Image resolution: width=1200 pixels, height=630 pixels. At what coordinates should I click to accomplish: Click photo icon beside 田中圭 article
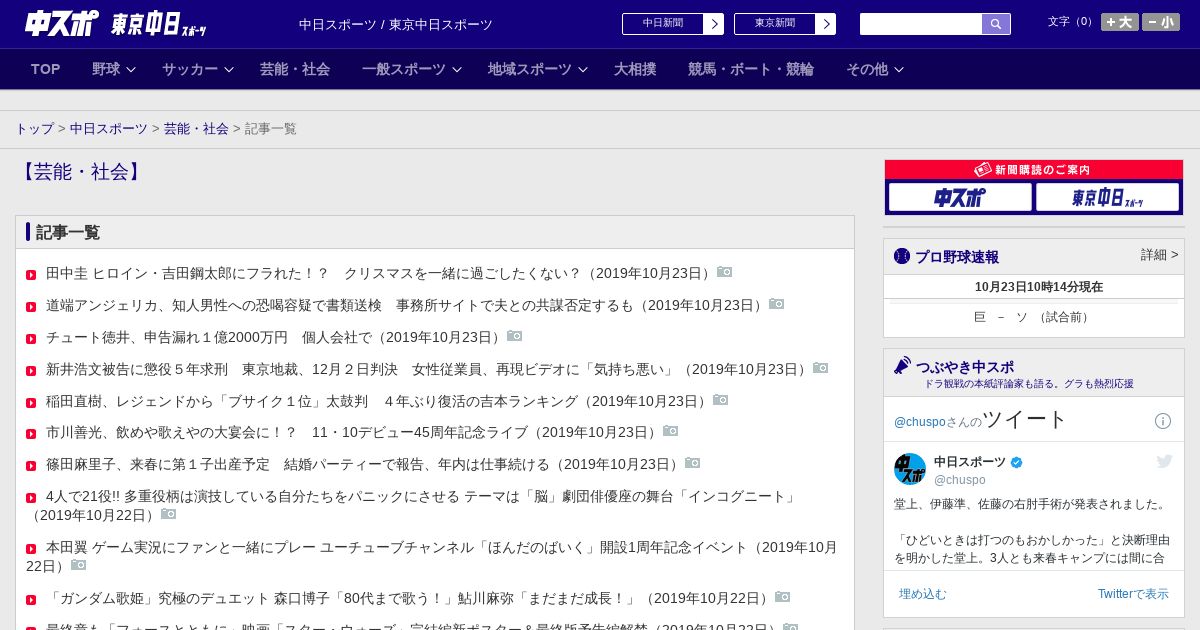pyautogui.click(x=725, y=272)
